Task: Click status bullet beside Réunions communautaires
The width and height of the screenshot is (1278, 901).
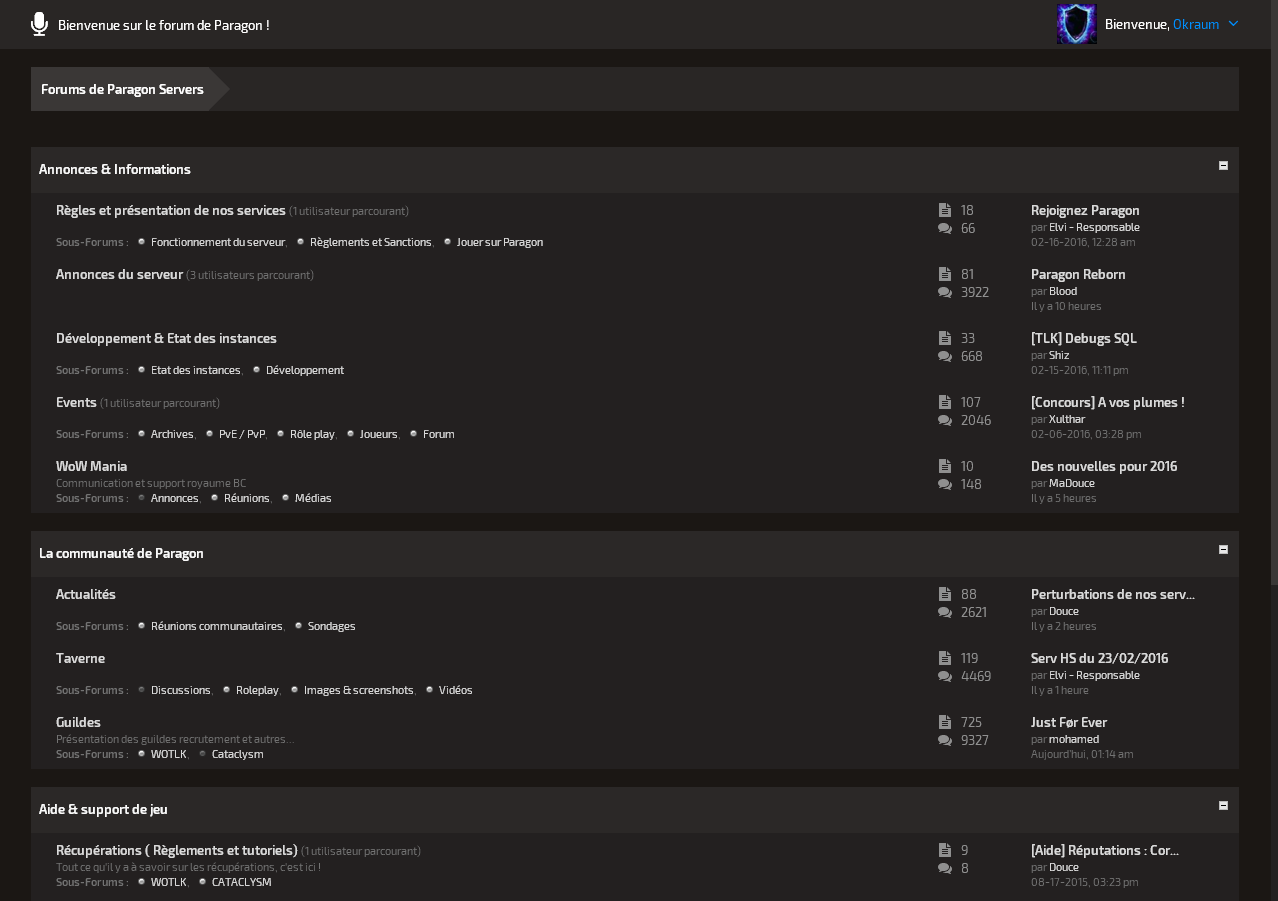Action: tap(142, 626)
